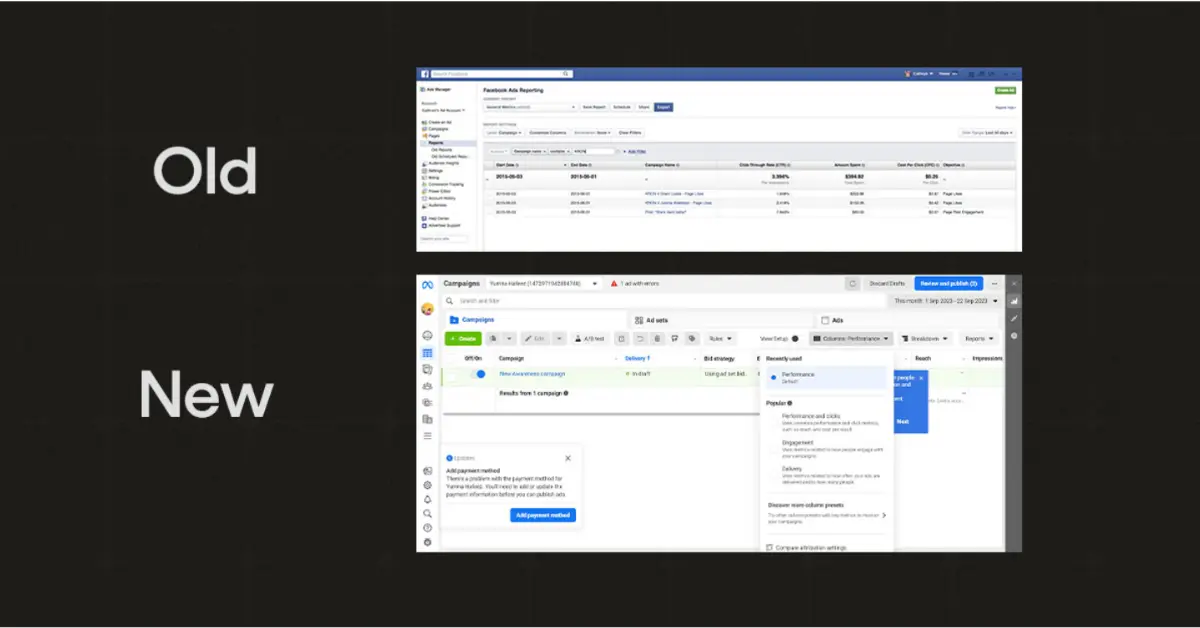
Task: Toggle the View Setup switch
Action: [795, 339]
